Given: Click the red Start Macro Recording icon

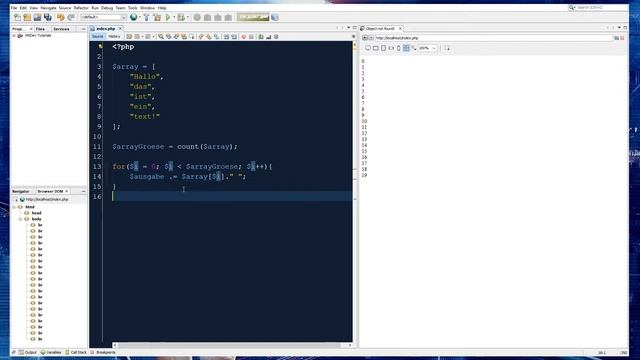Looking at the screenshot, I should 244,37.
